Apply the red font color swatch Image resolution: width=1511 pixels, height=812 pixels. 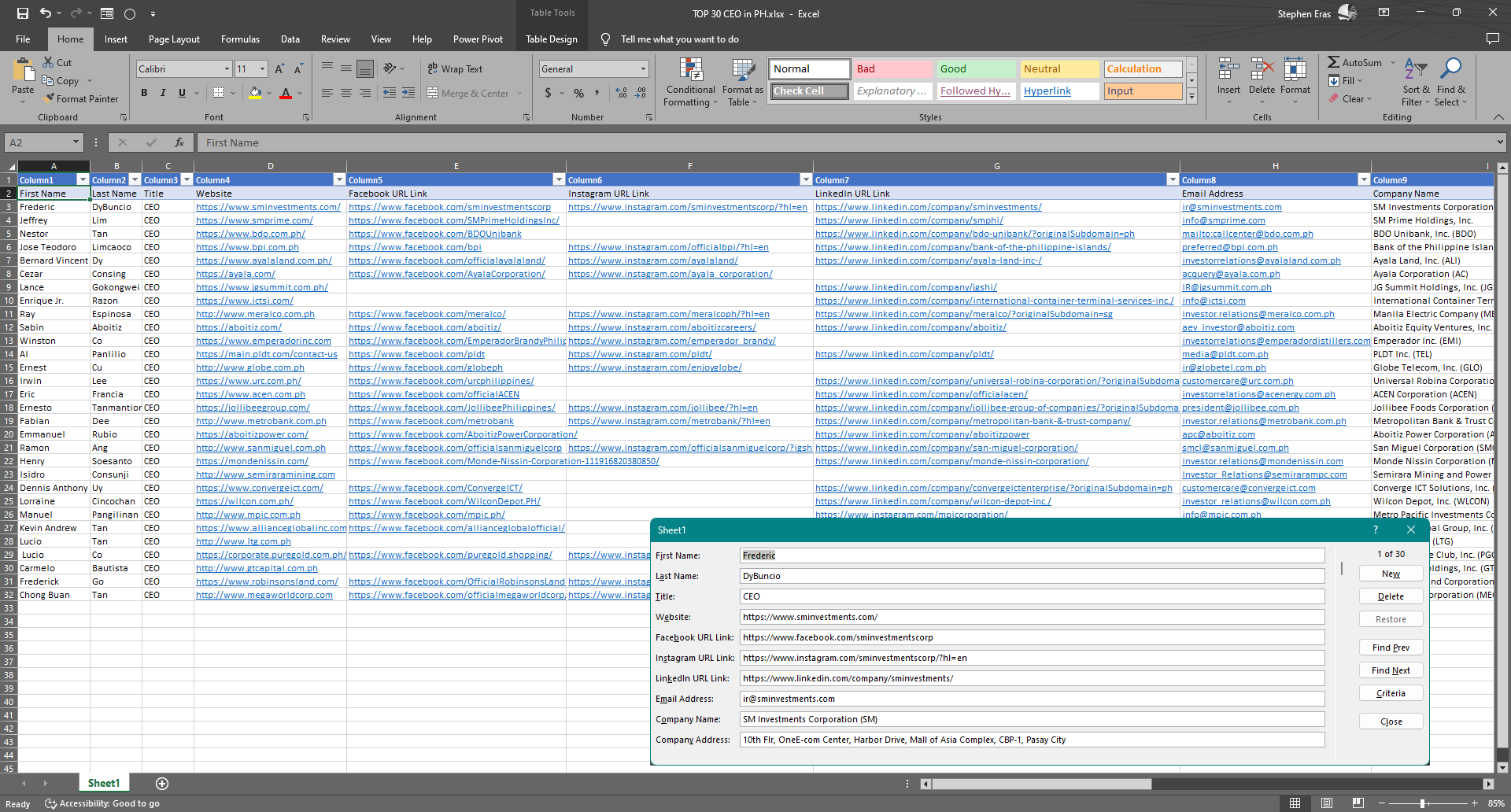point(286,93)
